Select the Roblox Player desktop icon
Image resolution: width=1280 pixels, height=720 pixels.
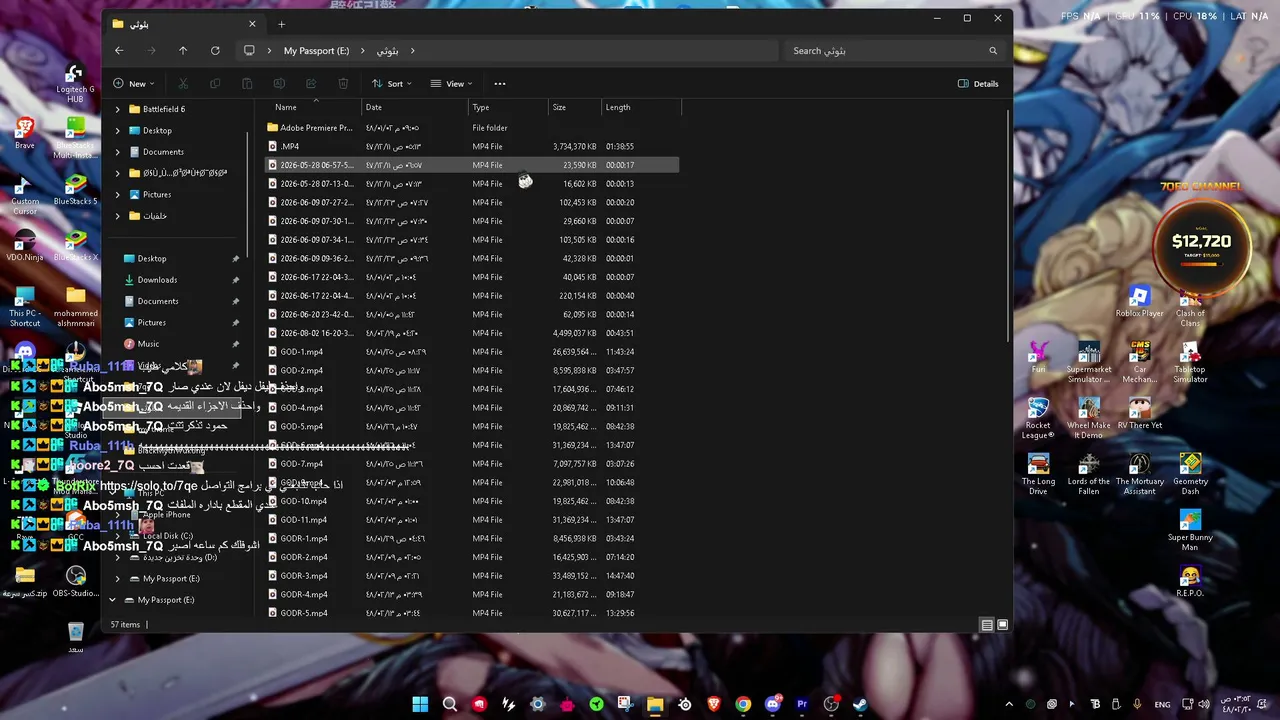coord(1139,302)
